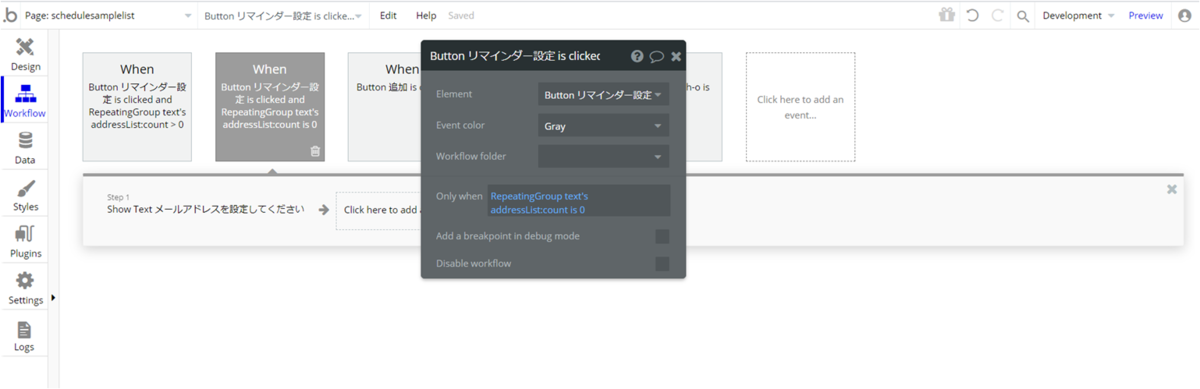The image size is (1200, 389).
Task: Click the Bubble logo icon
Action: pyautogui.click(x=10, y=15)
